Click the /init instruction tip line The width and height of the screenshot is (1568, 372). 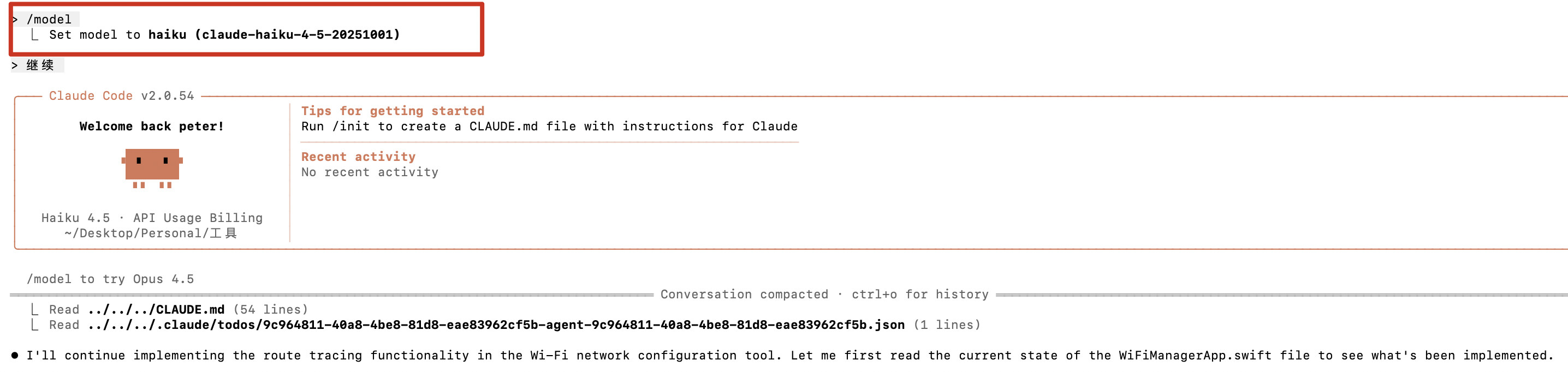pyautogui.click(x=549, y=127)
